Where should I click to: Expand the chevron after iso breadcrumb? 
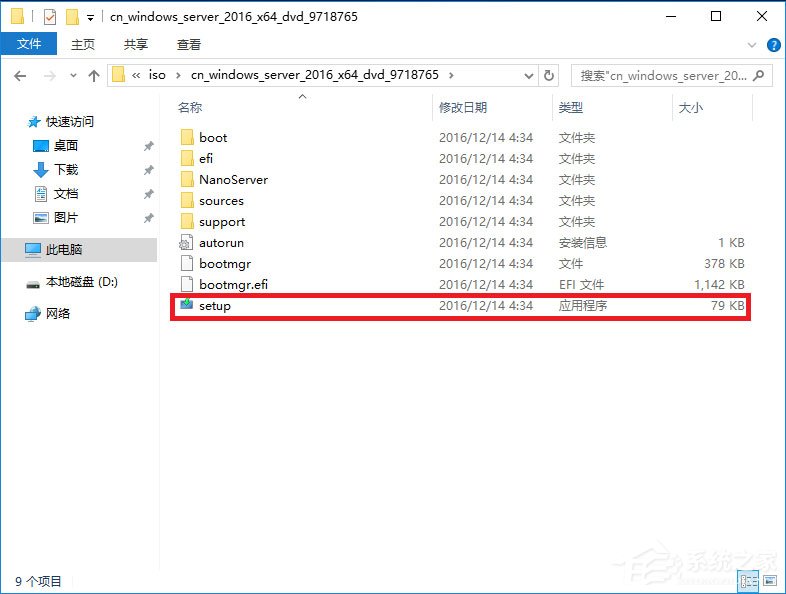[x=178, y=76]
